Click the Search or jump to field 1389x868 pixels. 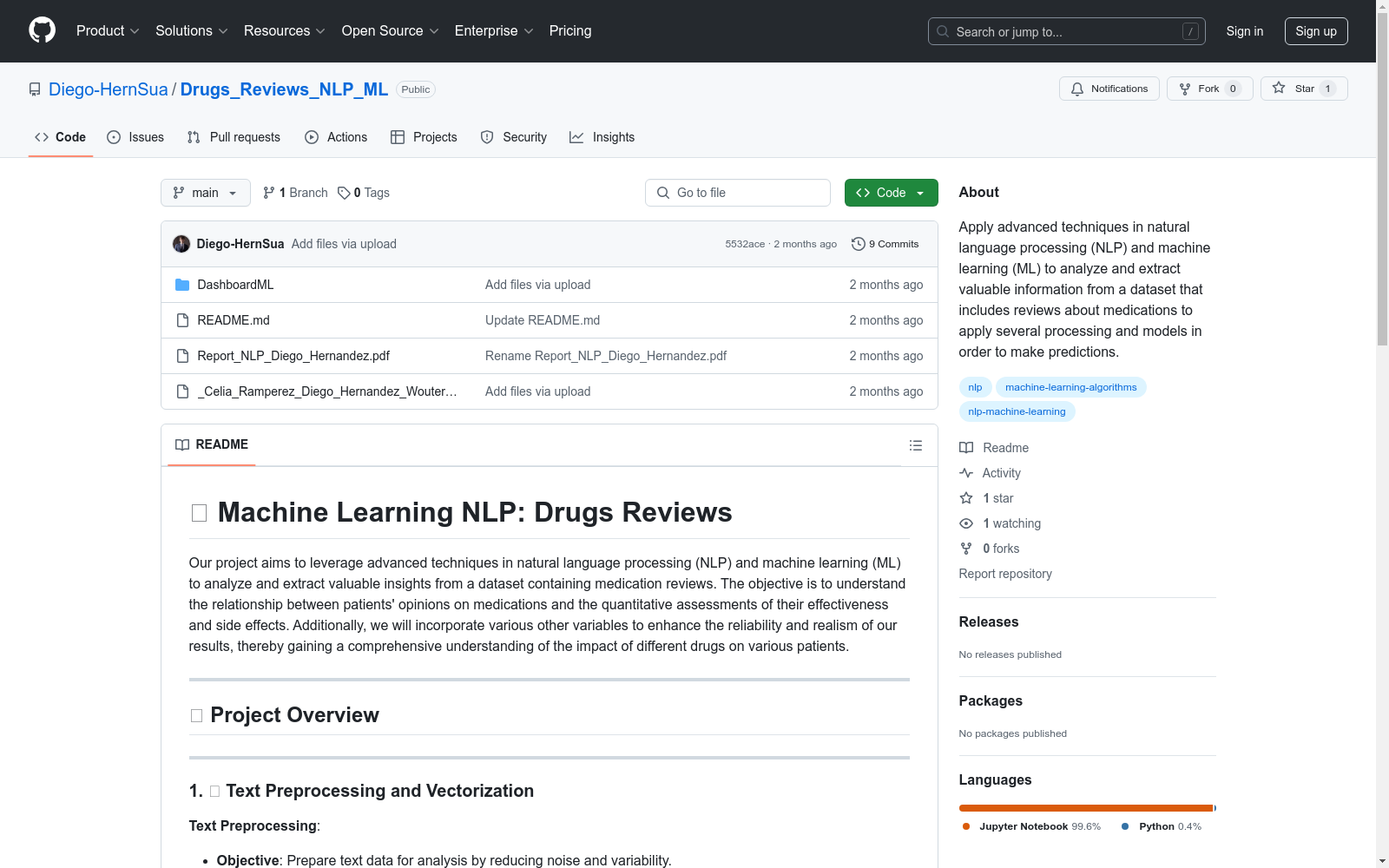coord(1067,31)
